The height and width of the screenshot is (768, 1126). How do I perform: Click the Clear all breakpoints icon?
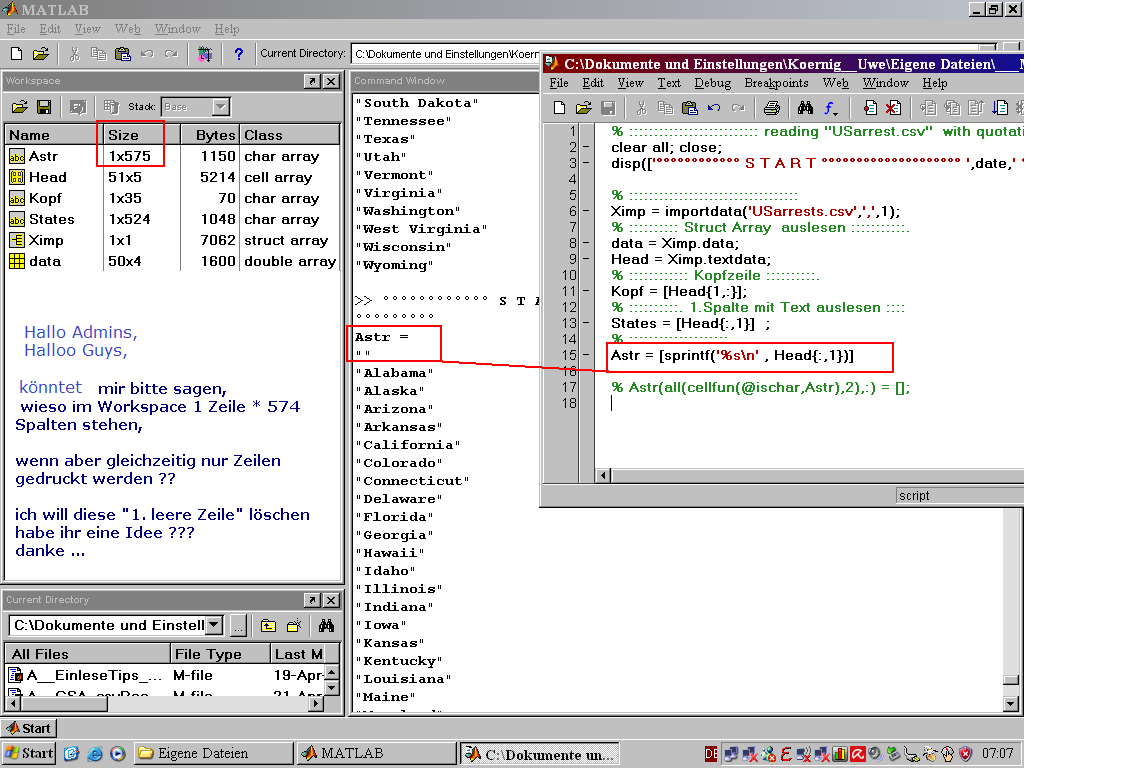tap(891, 108)
